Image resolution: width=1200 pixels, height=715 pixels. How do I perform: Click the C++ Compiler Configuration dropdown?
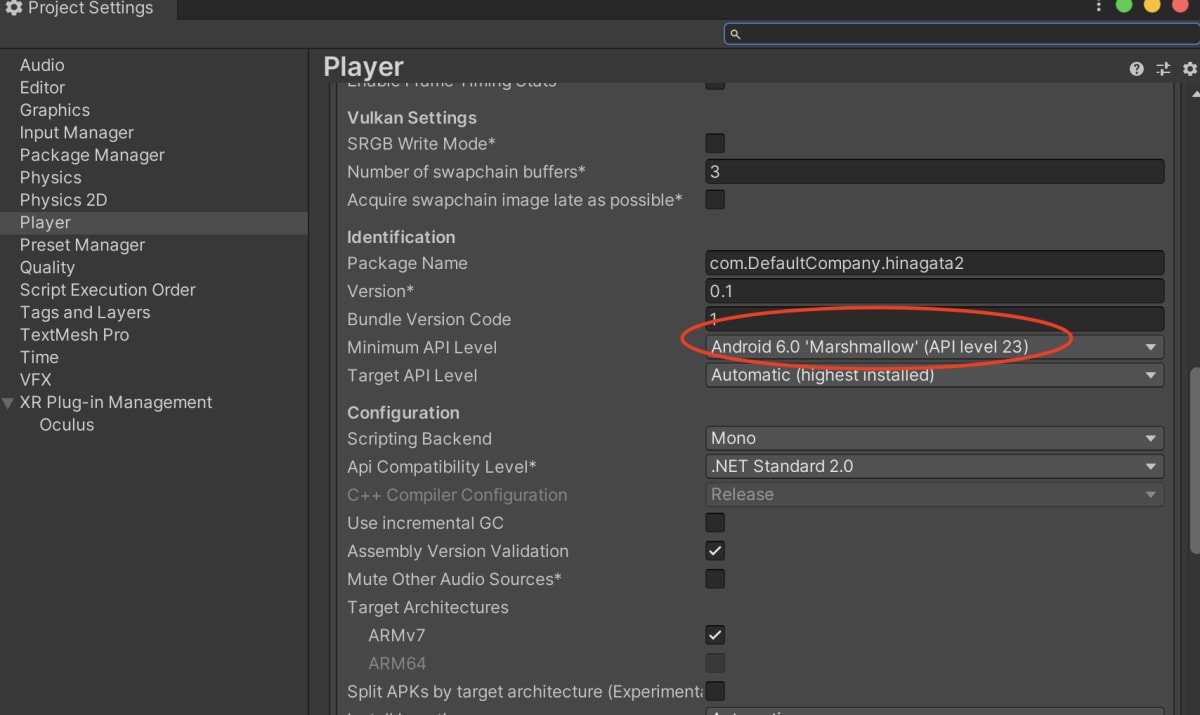coord(935,494)
